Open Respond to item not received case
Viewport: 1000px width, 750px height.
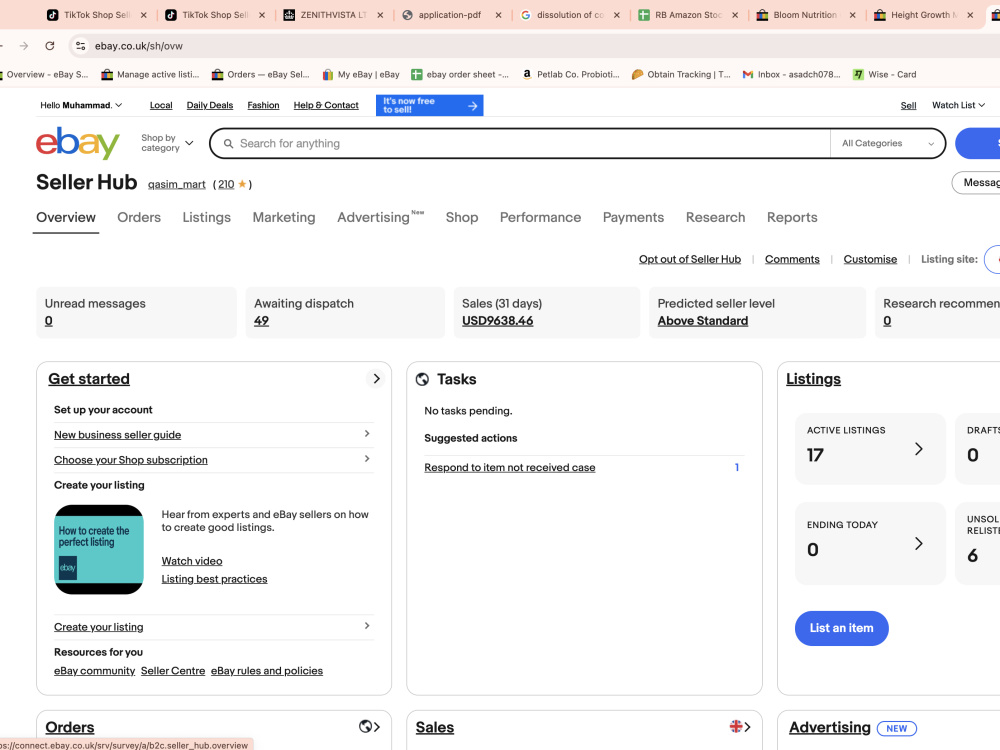510,467
